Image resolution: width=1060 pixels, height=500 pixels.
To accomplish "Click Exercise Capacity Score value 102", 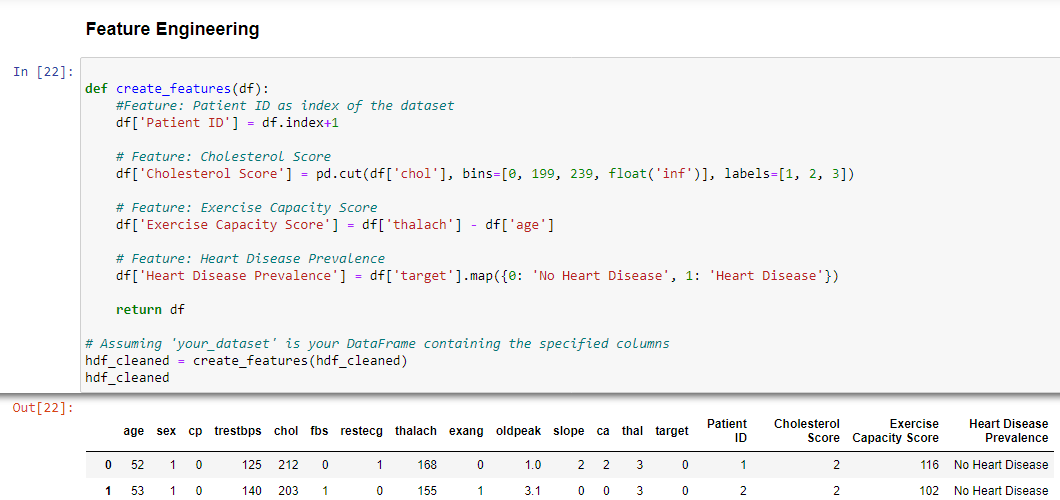I will coord(929,491).
